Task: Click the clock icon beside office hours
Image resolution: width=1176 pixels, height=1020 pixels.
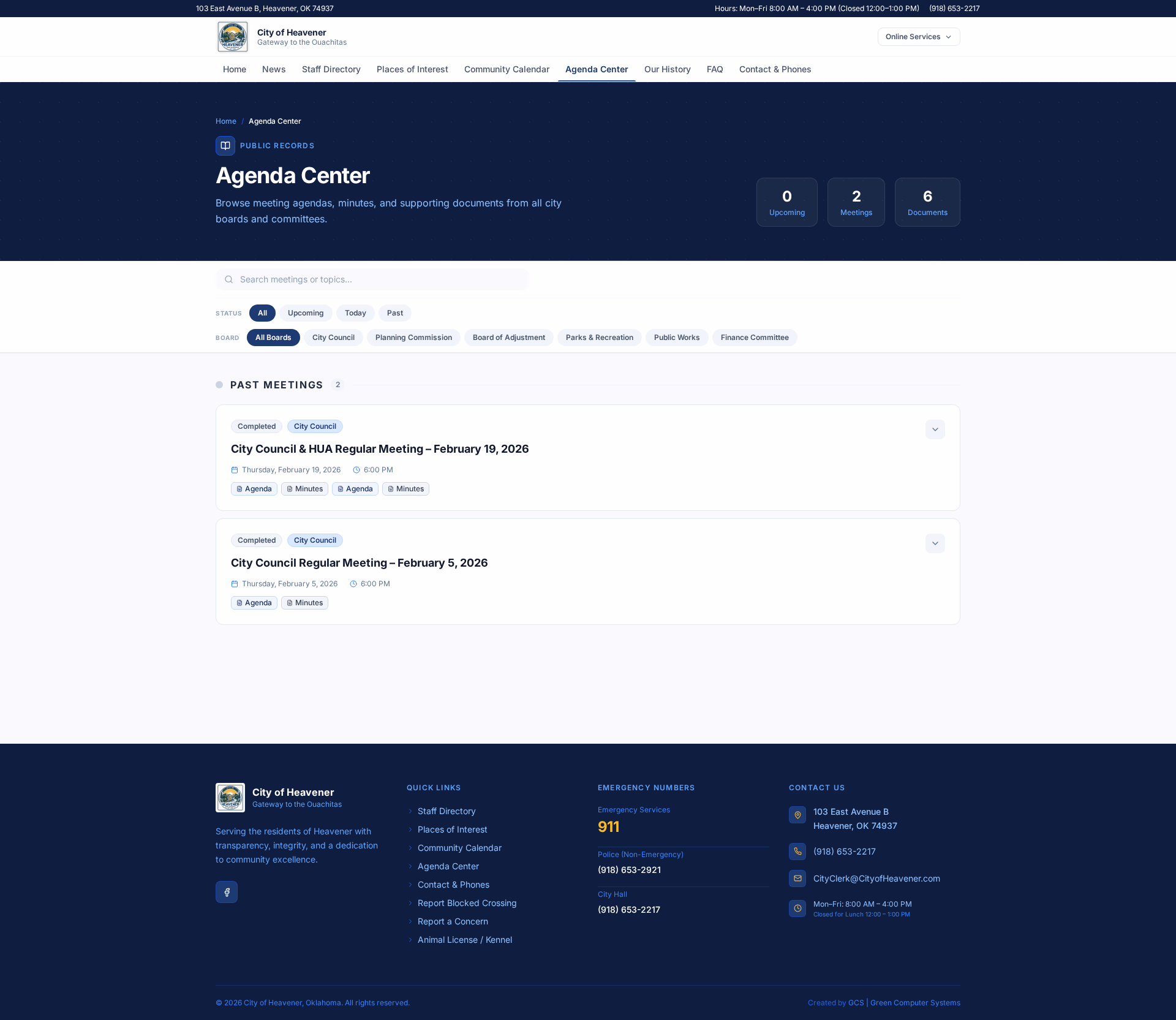Action: coord(797,909)
